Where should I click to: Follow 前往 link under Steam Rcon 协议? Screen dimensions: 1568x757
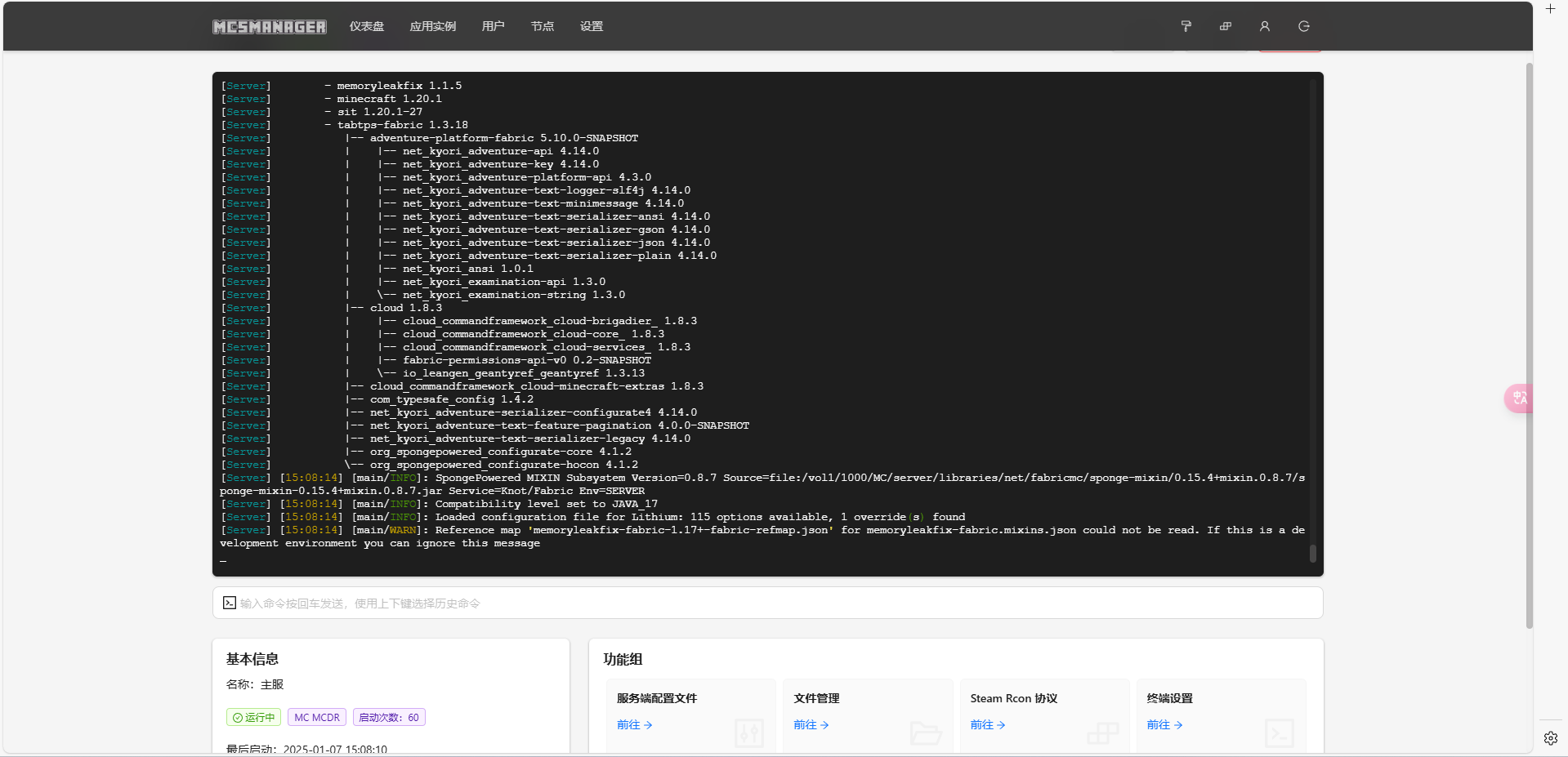988,724
